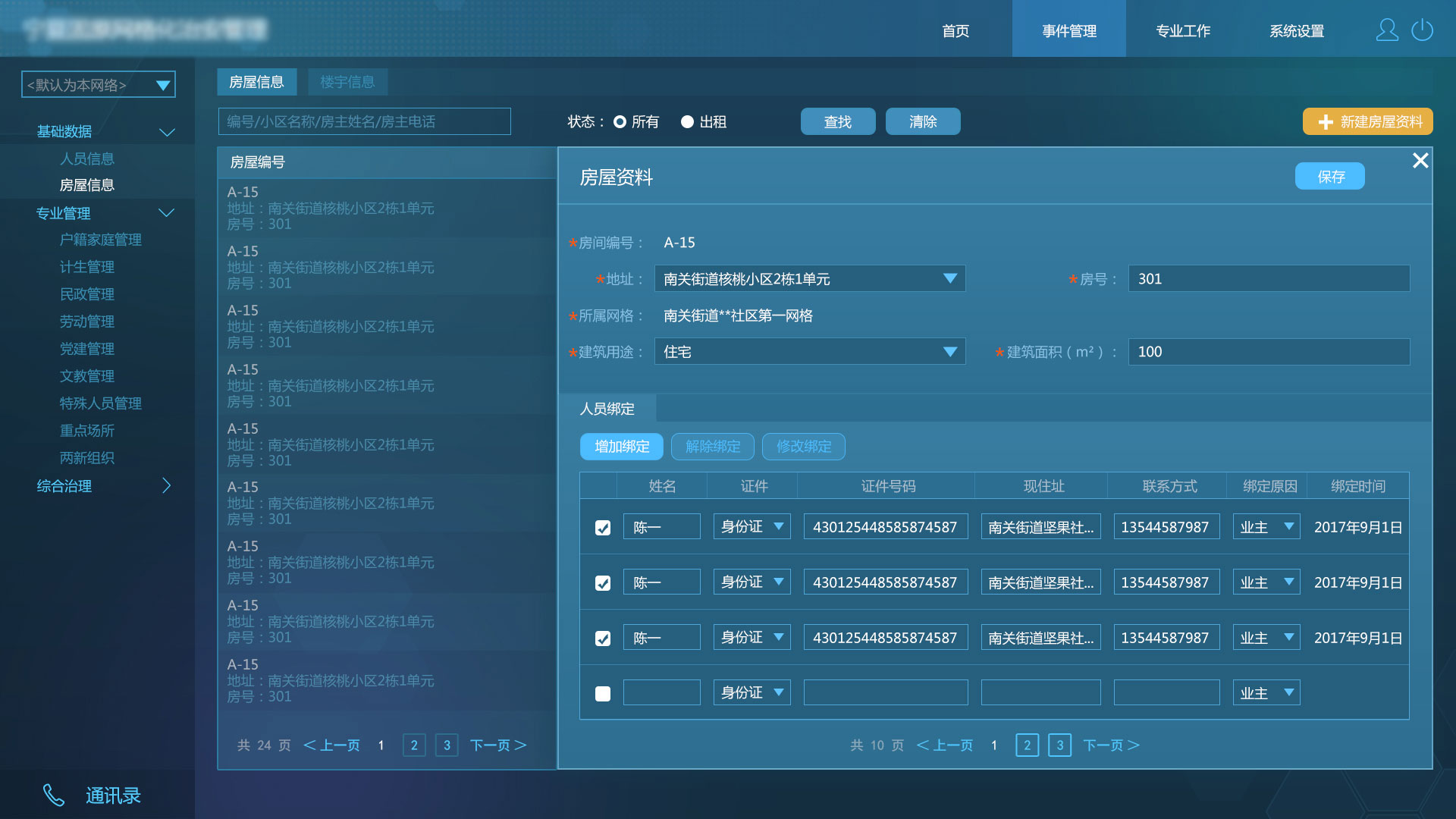
Task: Click 下一页 in house list pagination
Action: click(498, 745)
